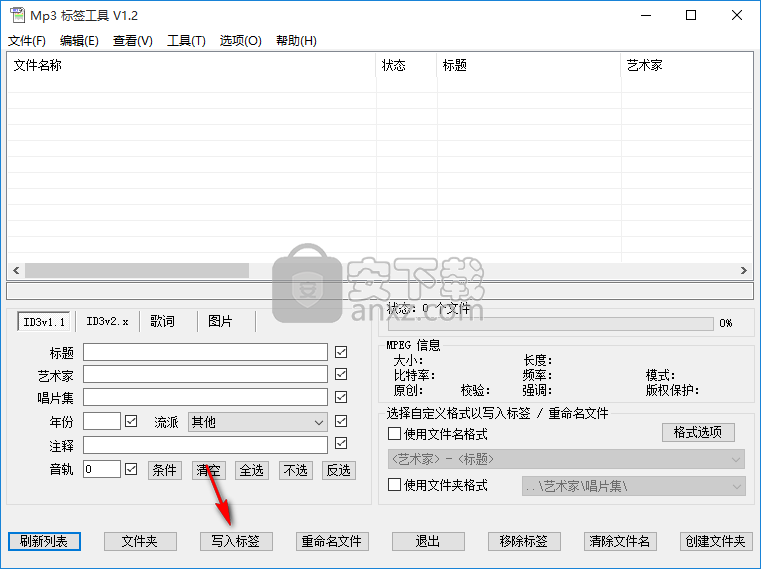The image size is (761, 569).
Task: Switch to the ID3v1.1 tab
Action: click(44, 322)
